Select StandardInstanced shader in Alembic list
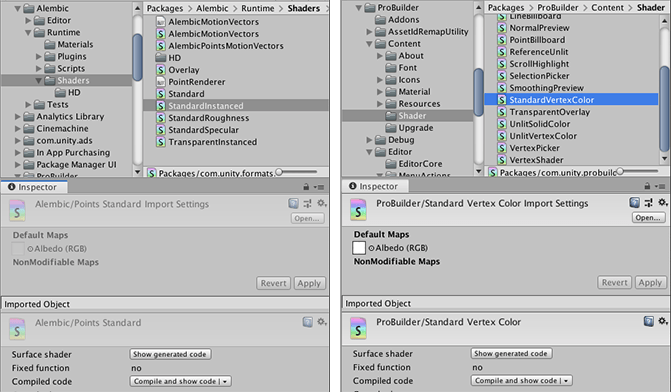Viewport: 671px width, 392px height. [x=236, y=106]
